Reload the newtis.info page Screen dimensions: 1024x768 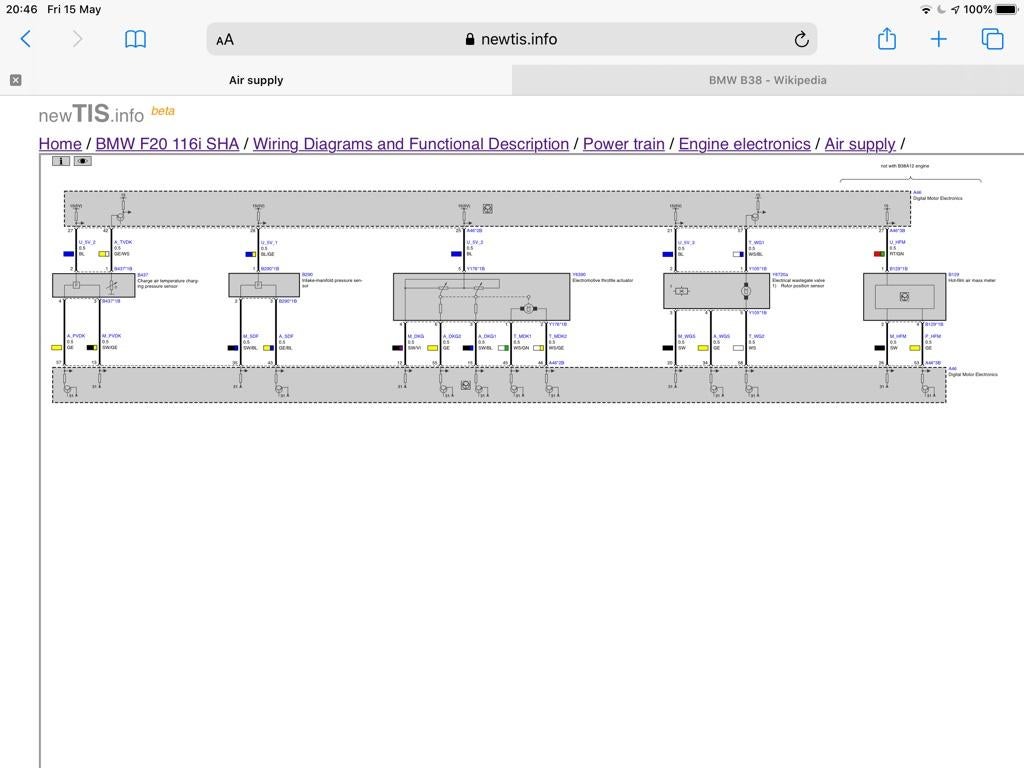(x=802, y=39)
